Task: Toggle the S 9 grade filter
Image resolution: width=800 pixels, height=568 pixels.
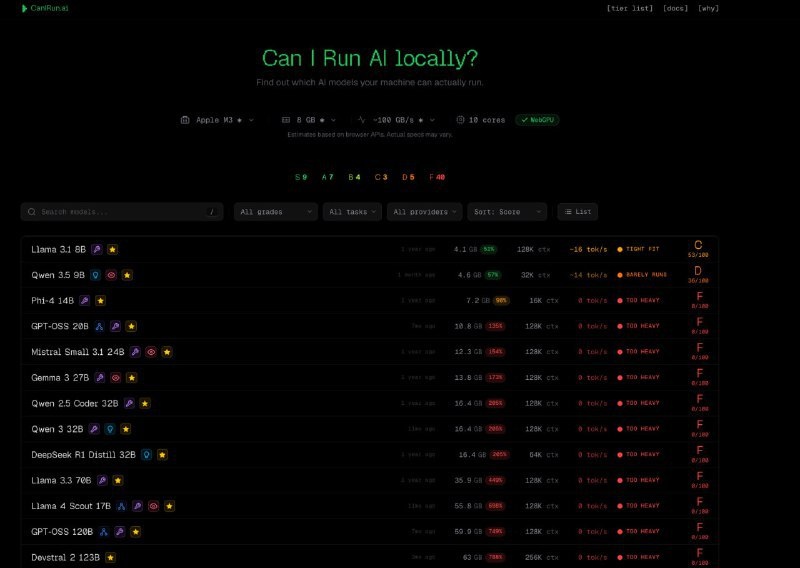Action: pyautogui.click(x=301, y=177)
